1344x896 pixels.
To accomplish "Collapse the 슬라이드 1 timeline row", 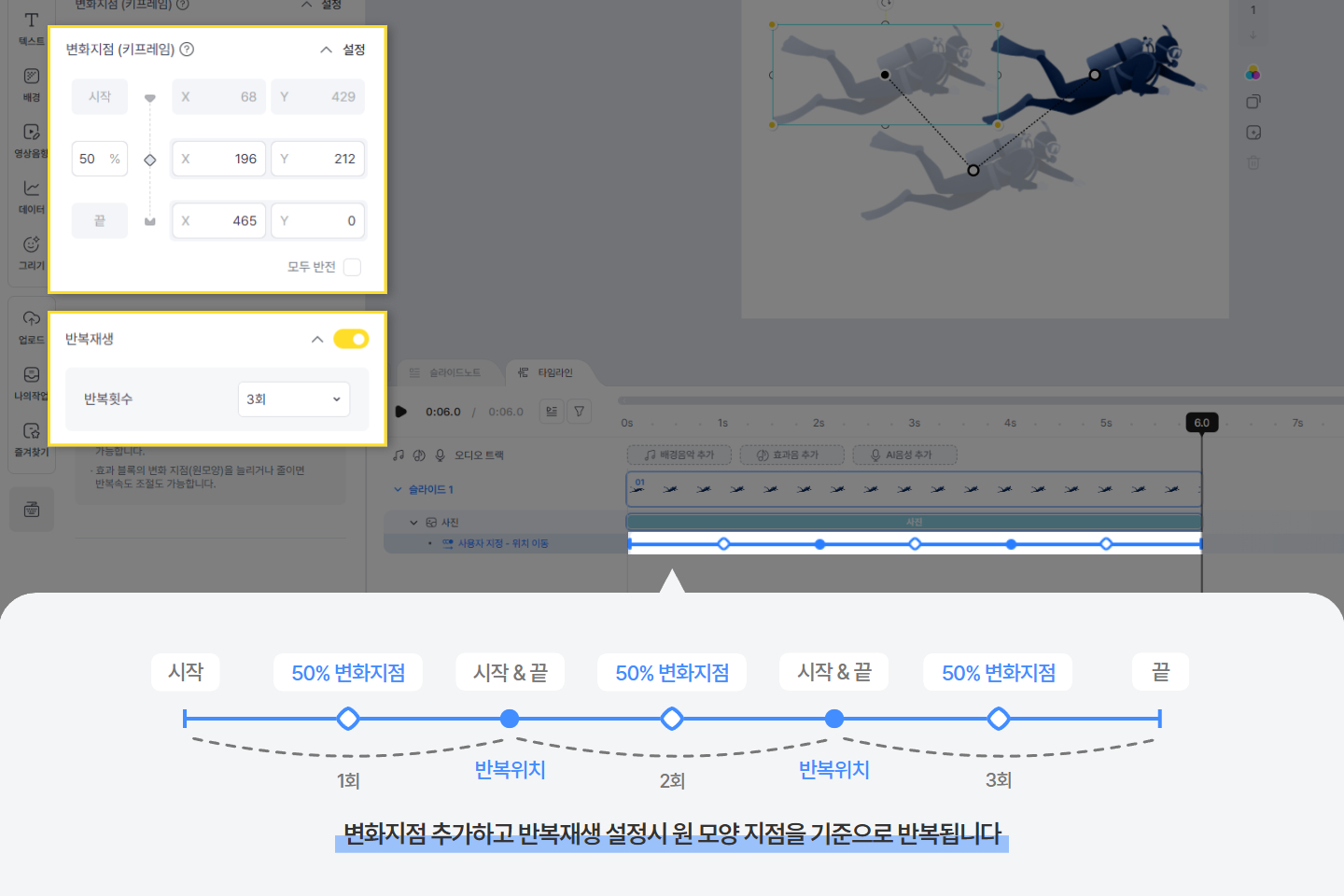I will 399,489.
